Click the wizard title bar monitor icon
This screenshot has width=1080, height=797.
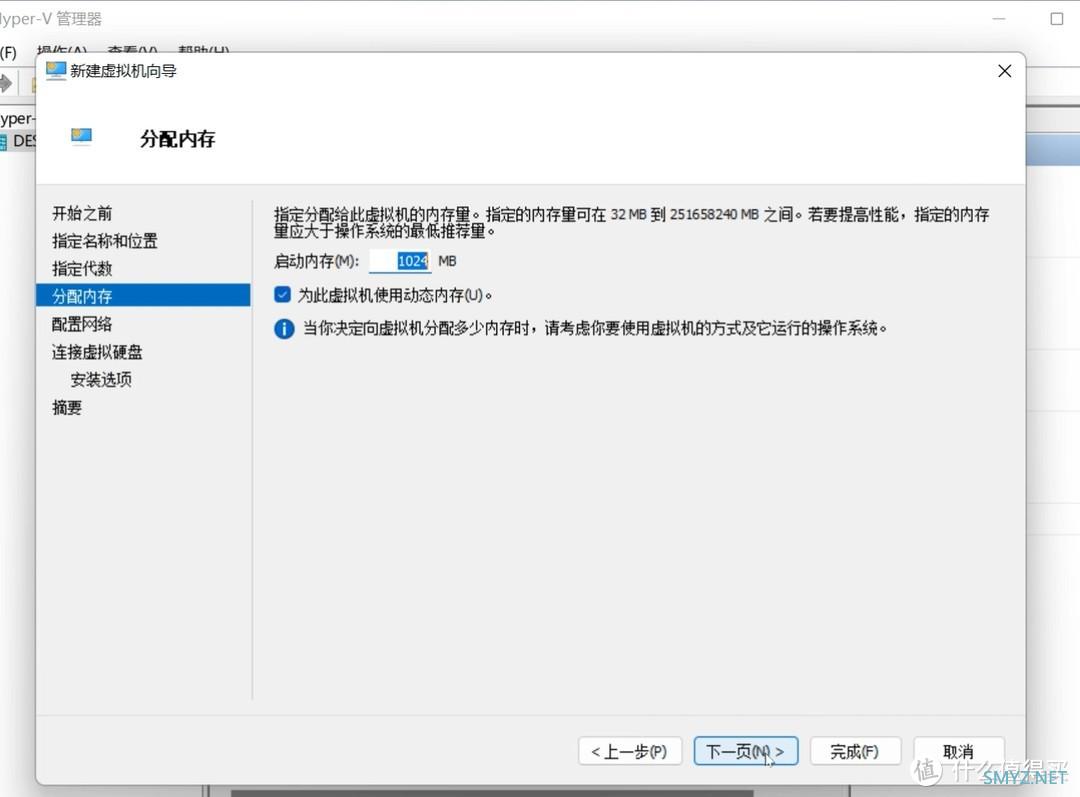pos(56,71)
